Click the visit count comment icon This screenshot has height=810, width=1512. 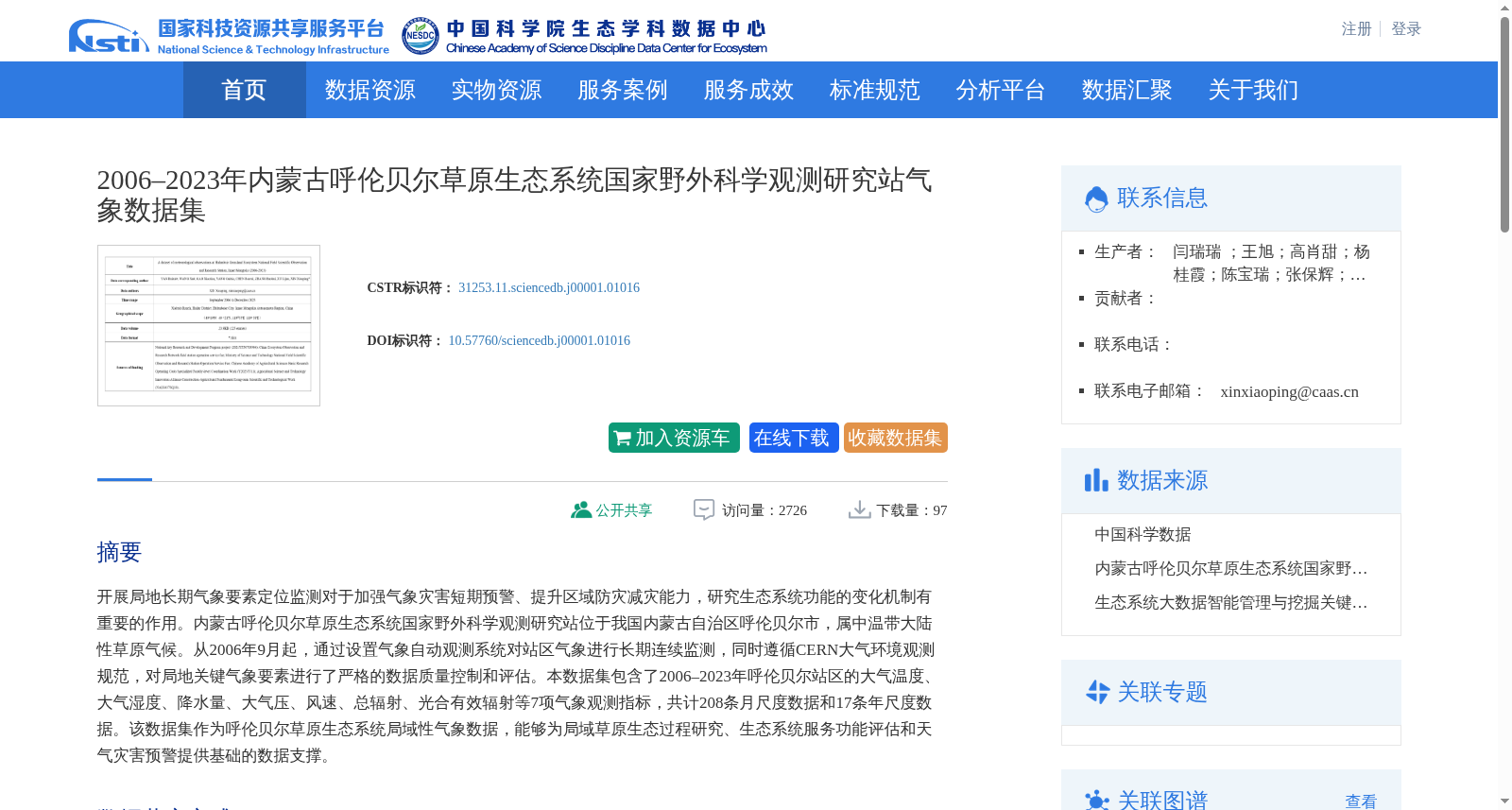[x=704, y=509]
